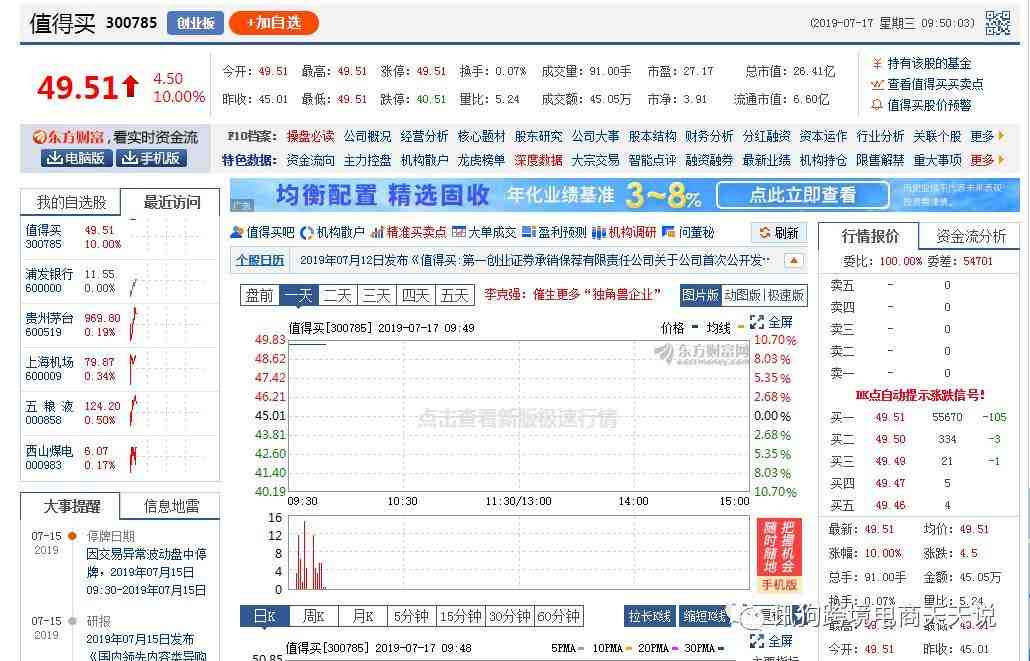Select 30分钟 chart tab
The width and height of the screenshot is (1030, 661).
coord(510,616)
